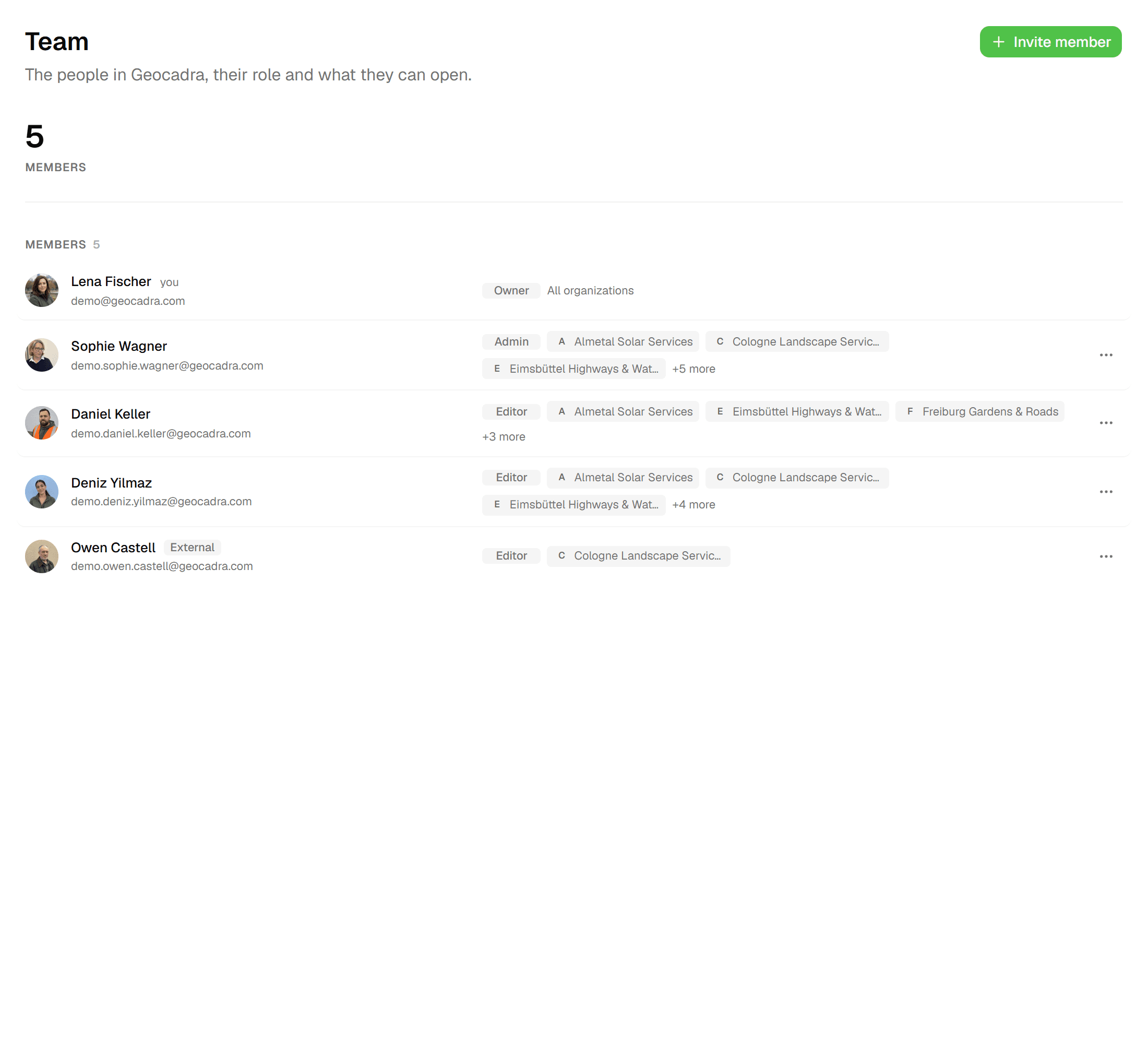This screenshot has height=1044, width=1148.
Task: Click Deniz Yilmaz's Editor role badge
Action: pyautogui.click(x=511, y=477)
